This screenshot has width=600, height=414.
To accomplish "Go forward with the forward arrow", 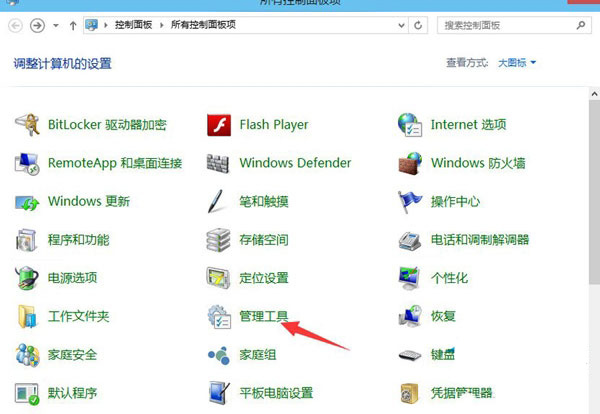I will pyautogui.click(x=37, y=26).
